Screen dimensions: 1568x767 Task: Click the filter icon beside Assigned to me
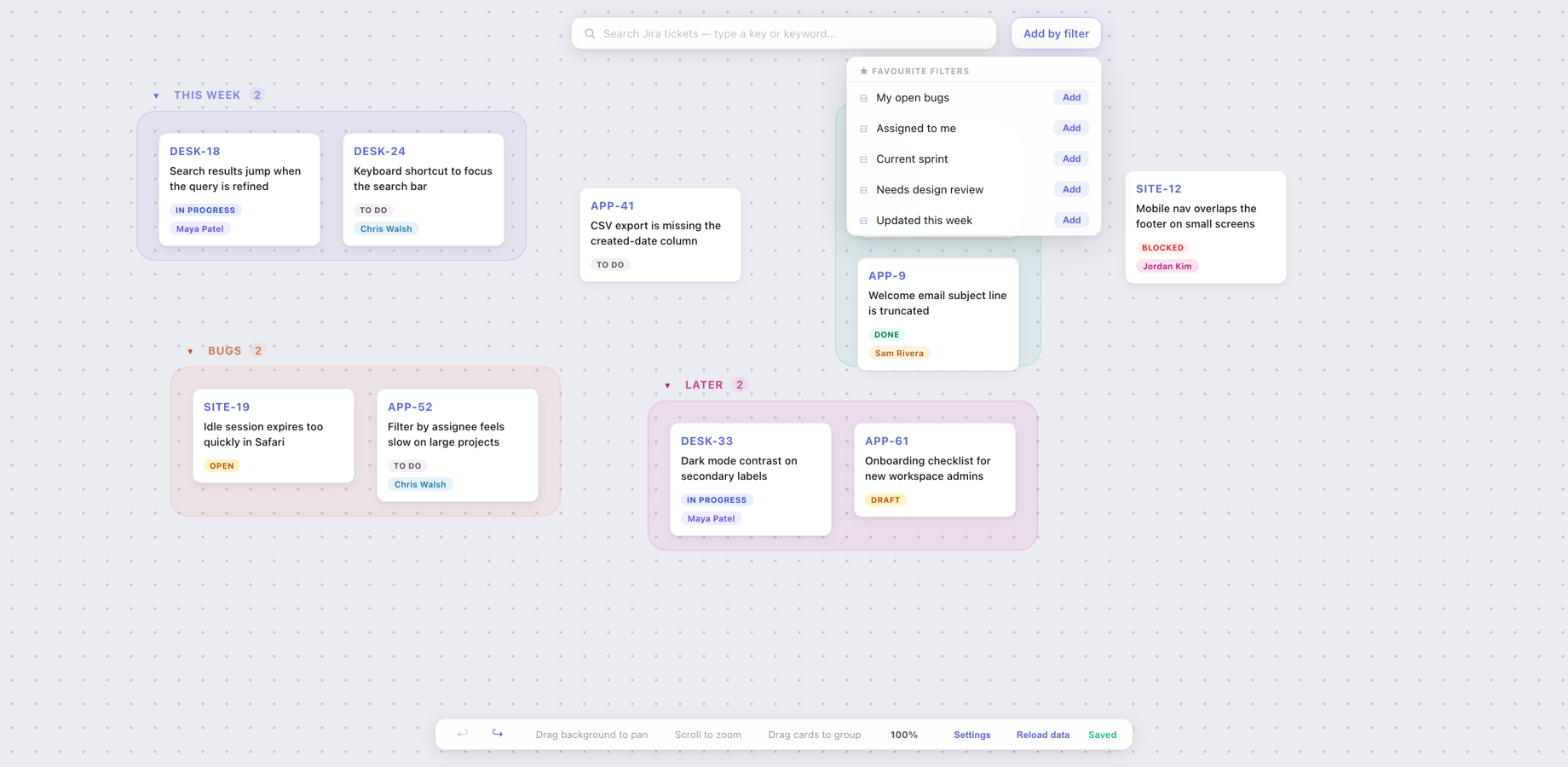coord(863,129)
